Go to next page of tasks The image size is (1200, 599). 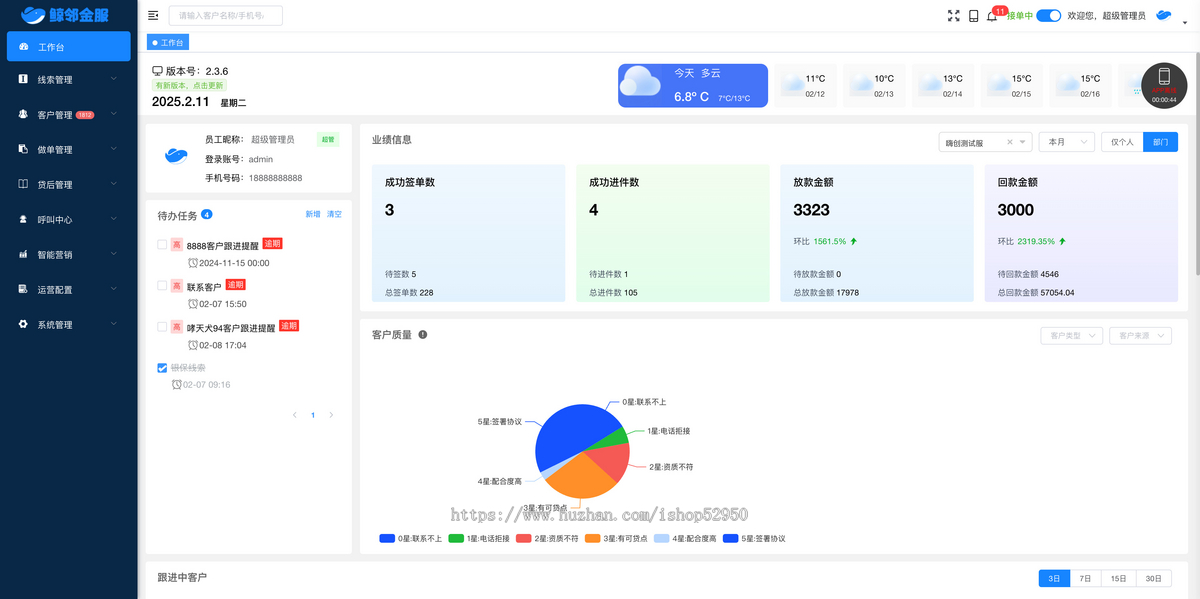(331, 415)
